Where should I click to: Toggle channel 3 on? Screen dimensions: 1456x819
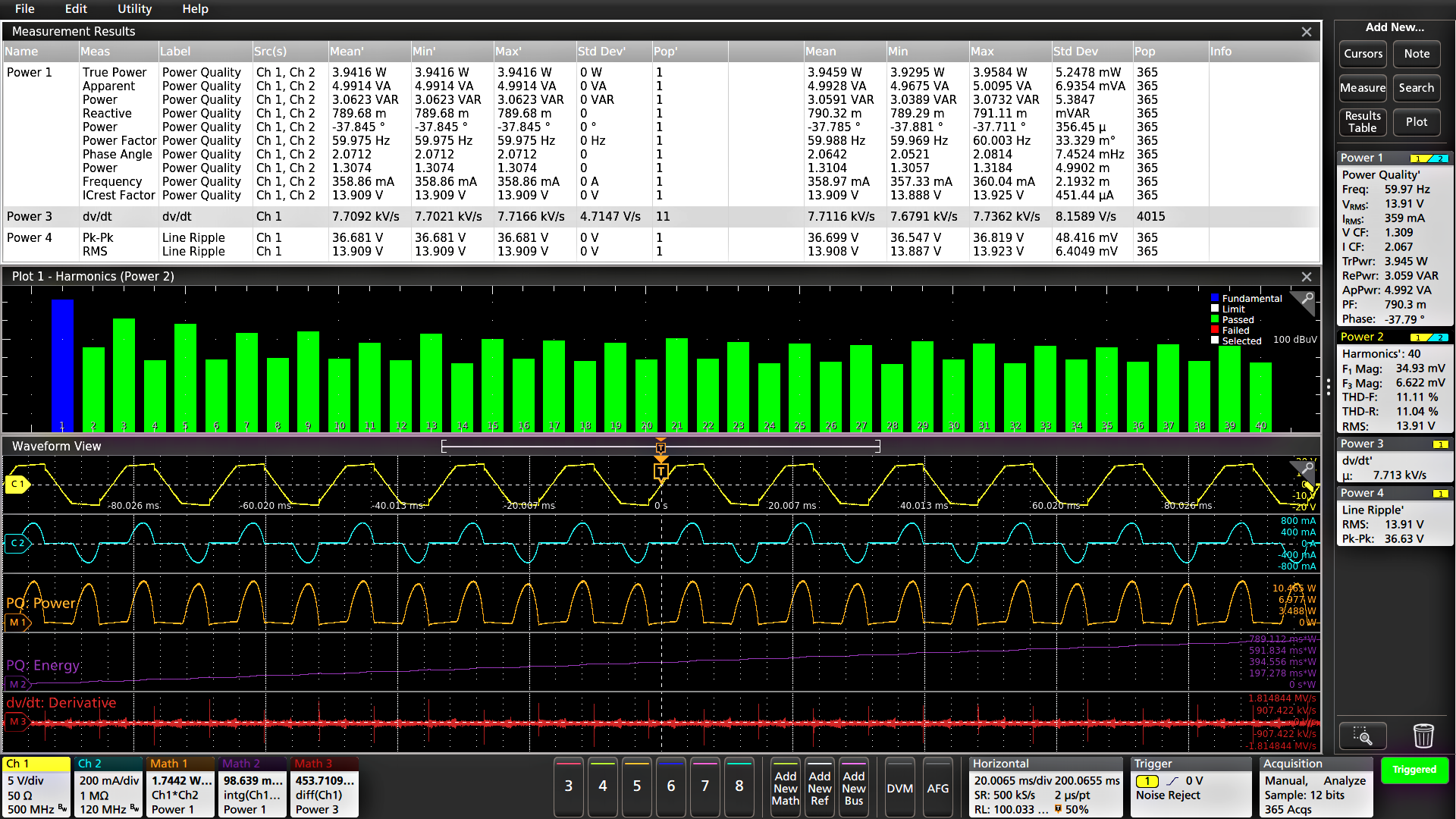pyautogui.click(x=568, y=787)
